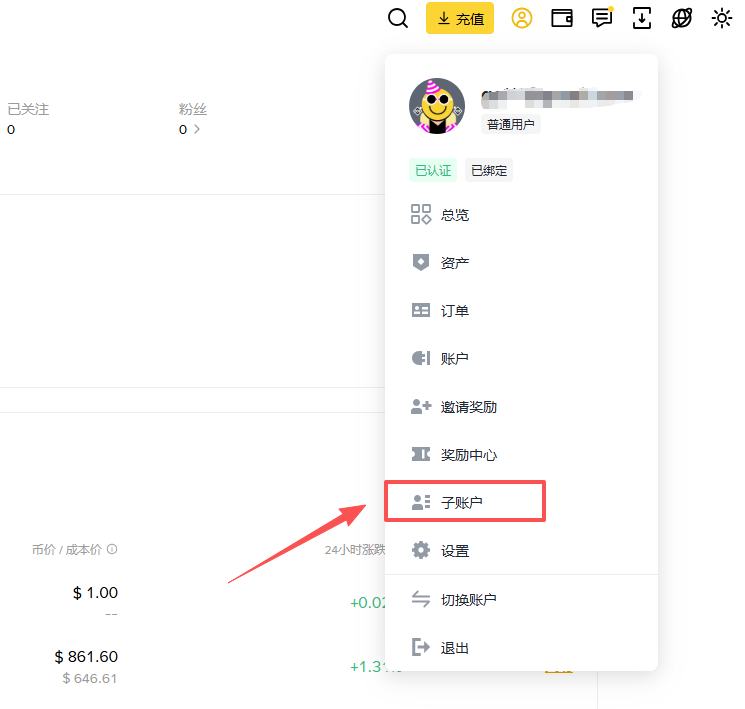Image resolution: width=745 pixels, height=709 pixels.
Task: Click the 粉丝 followers label
Action: click(192, 109)
